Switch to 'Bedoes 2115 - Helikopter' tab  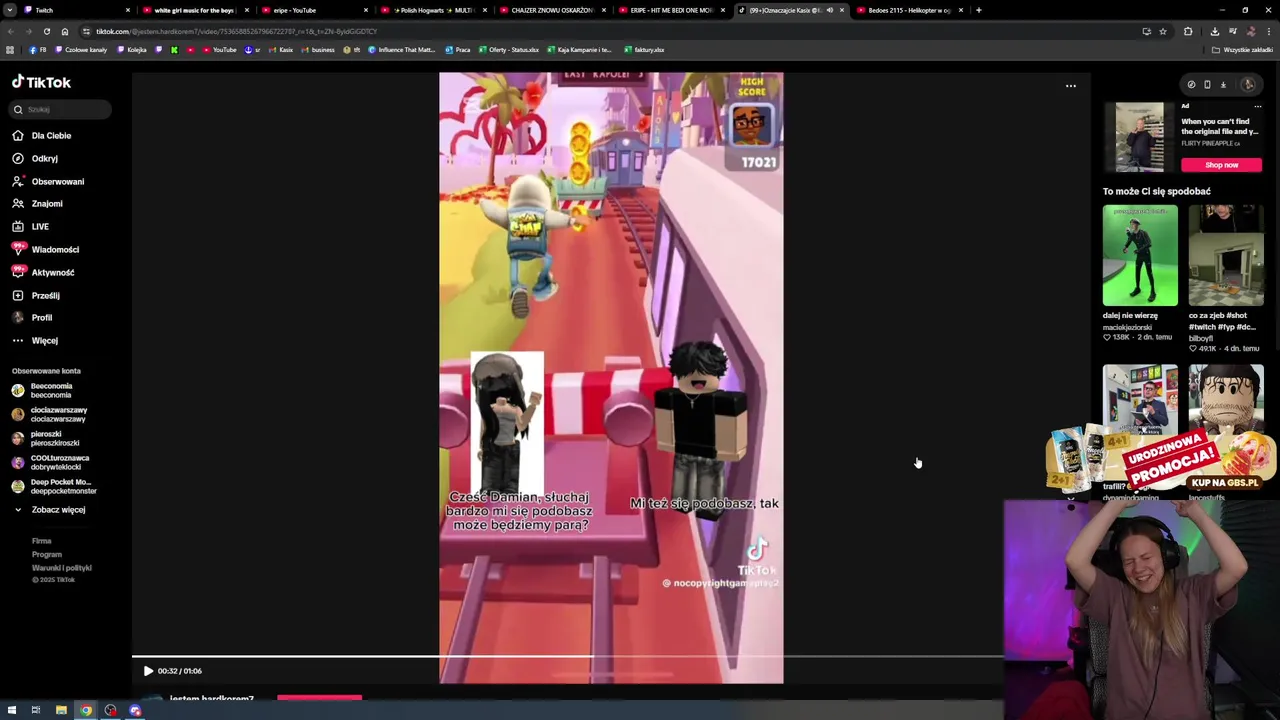(909, 10)
